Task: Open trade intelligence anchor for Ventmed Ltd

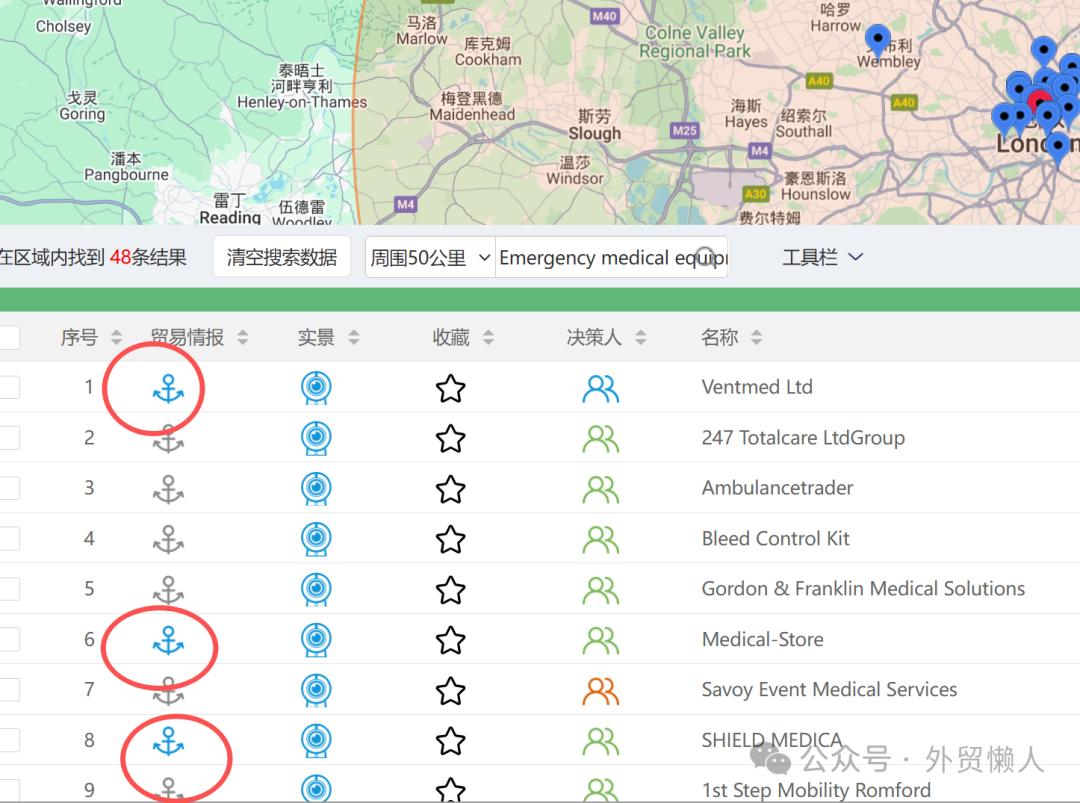Action: coord(168,388)
